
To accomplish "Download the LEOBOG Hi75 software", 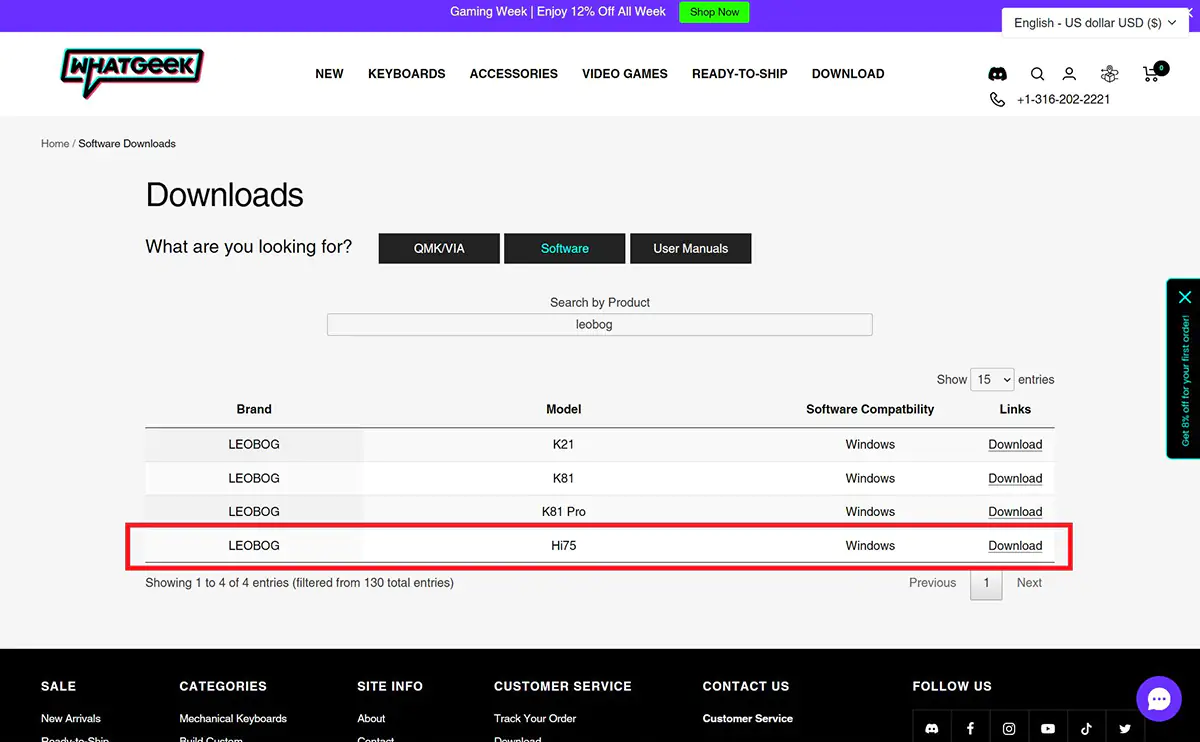I will 1015,546.
